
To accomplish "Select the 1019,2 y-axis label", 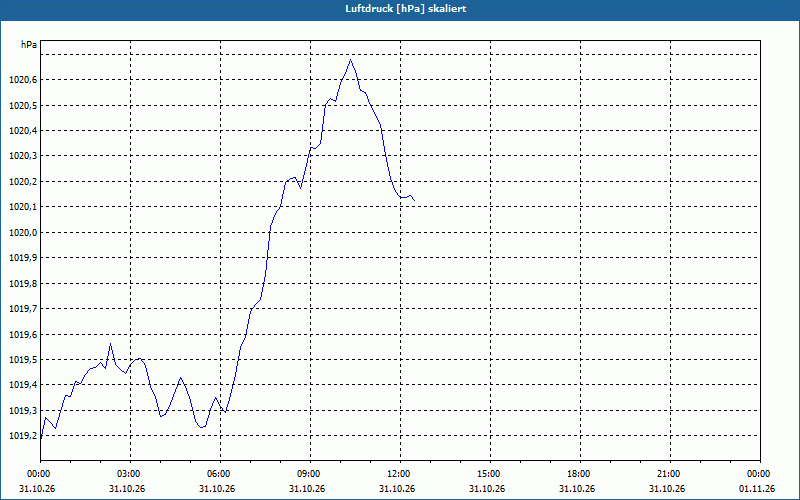I will coord(23,436).
